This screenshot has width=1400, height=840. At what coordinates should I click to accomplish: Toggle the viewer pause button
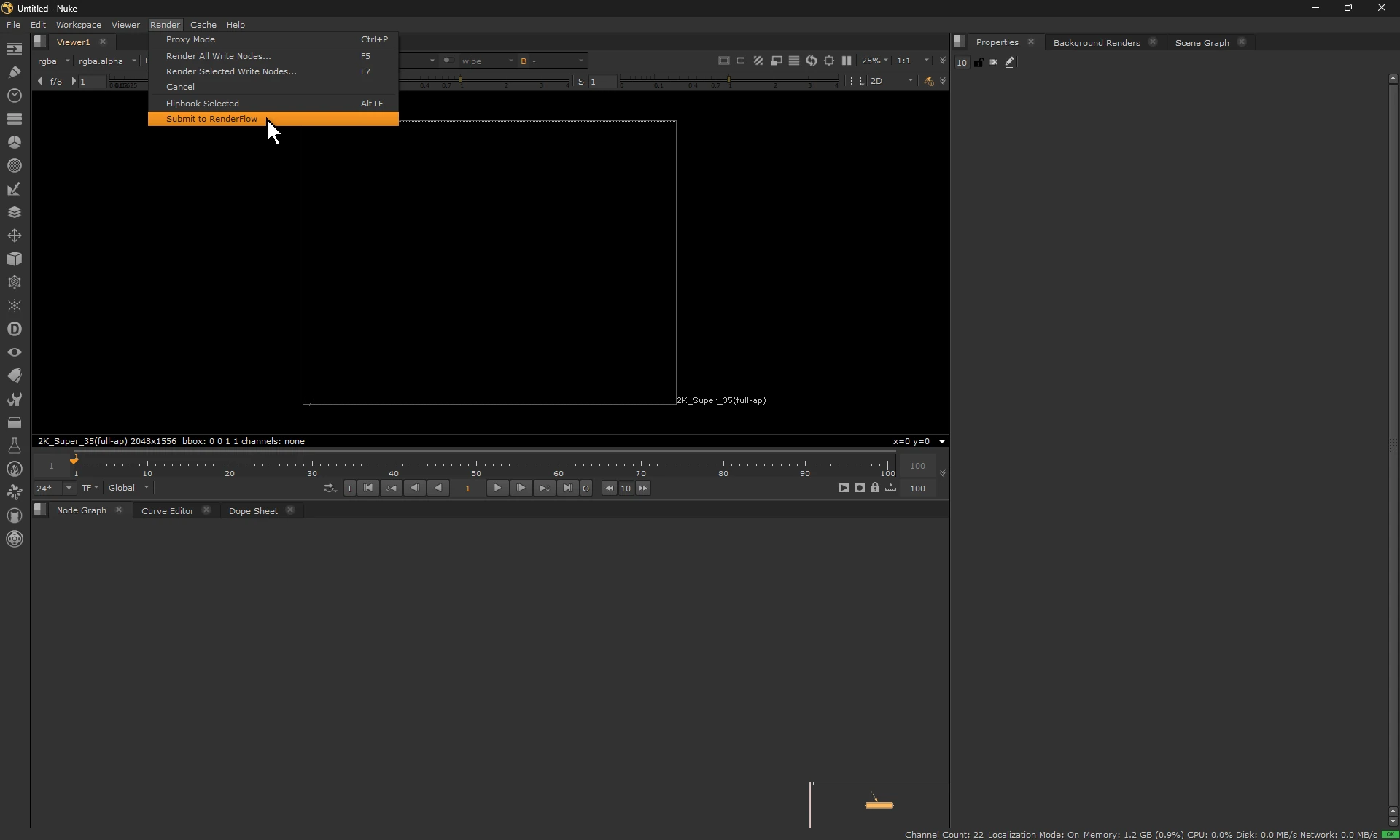847,61
